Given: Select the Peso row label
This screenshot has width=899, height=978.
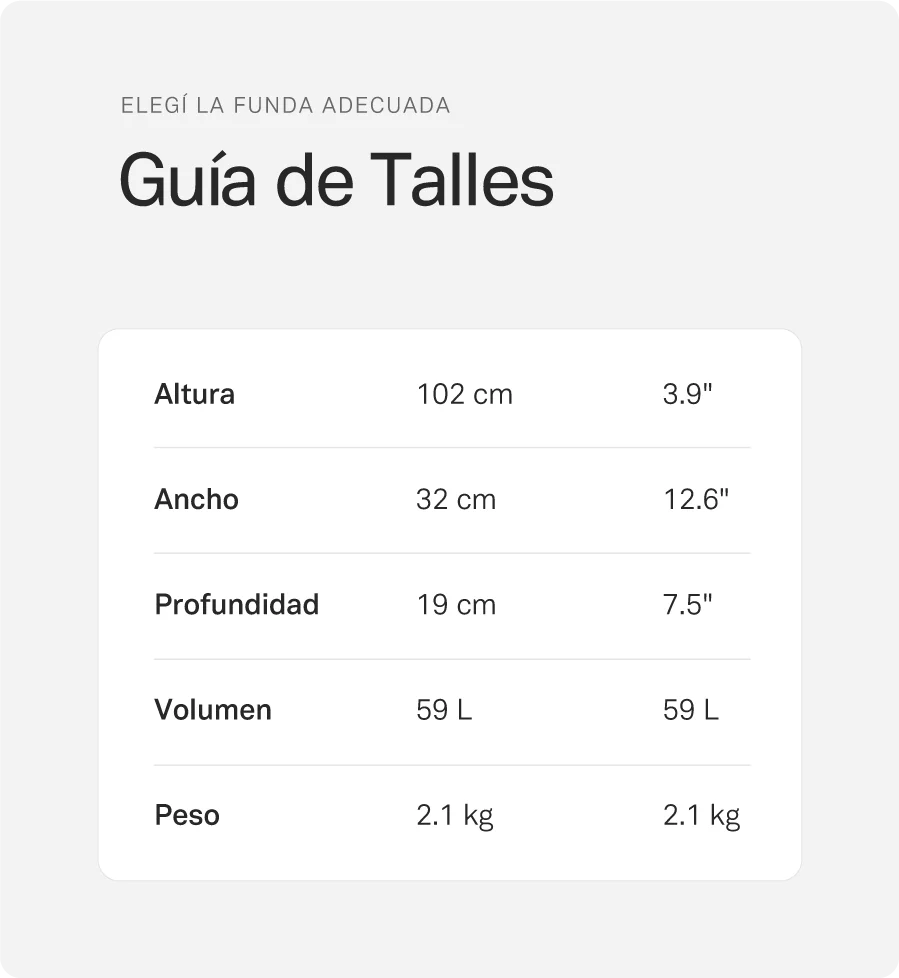Looking at the screenshot, I should tap(187, 815).
